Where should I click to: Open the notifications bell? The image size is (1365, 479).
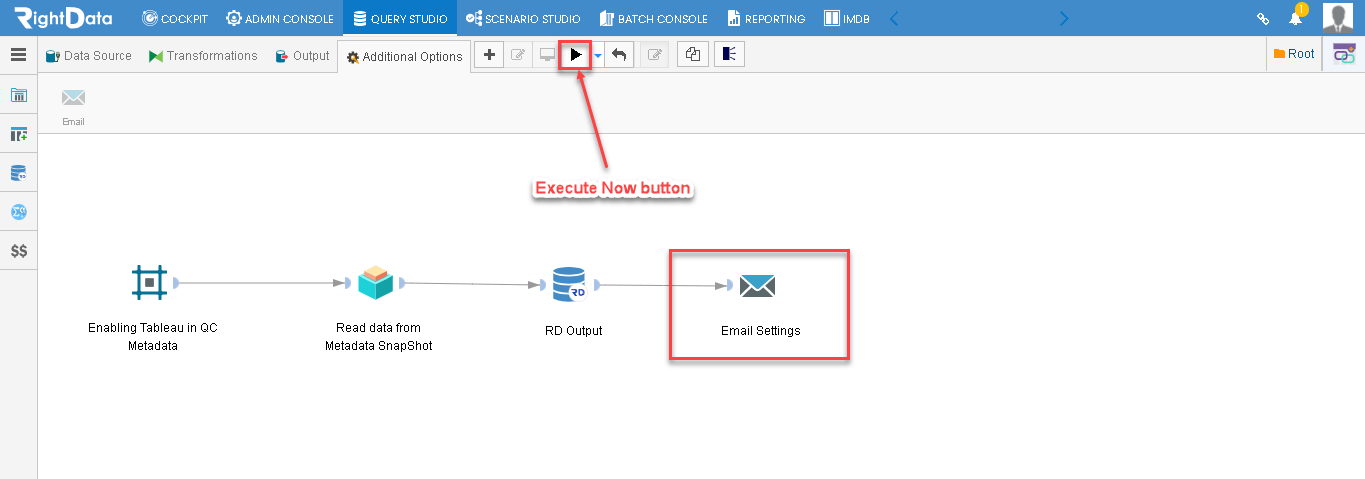[1295, 18]
